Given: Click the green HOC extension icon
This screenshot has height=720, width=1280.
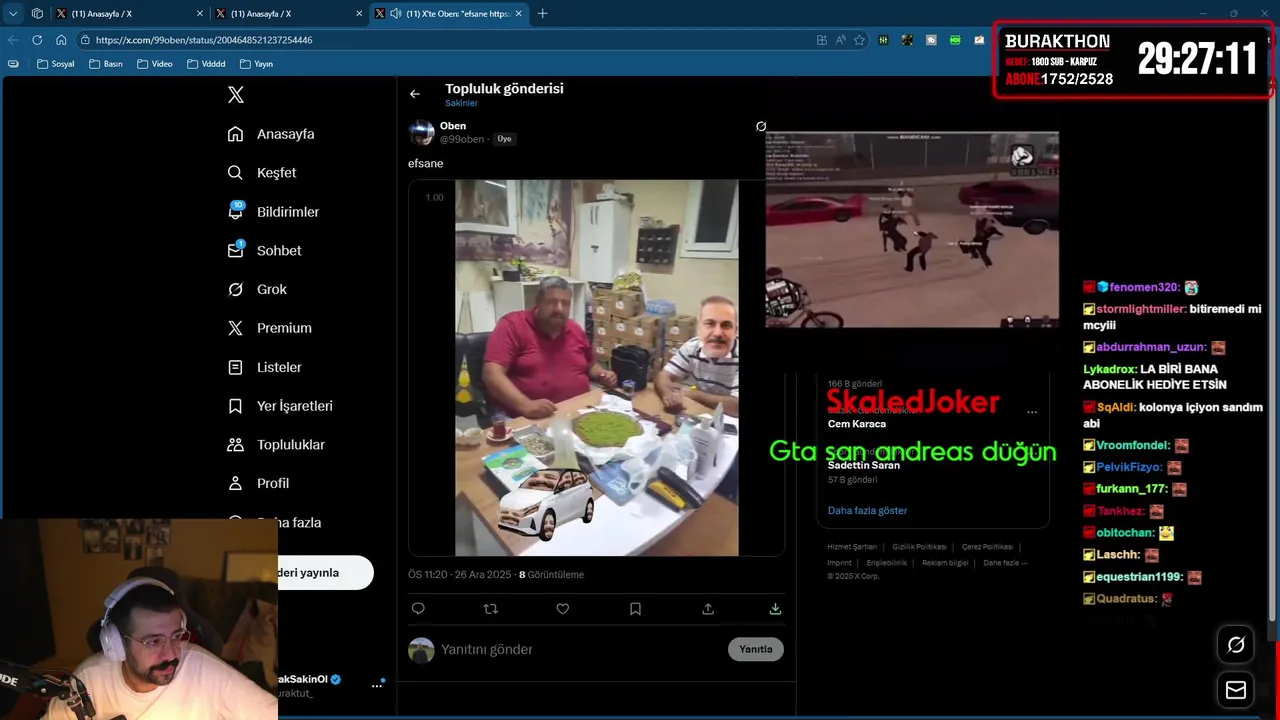Looking at the screenshot, I should [x=955, y=40].
